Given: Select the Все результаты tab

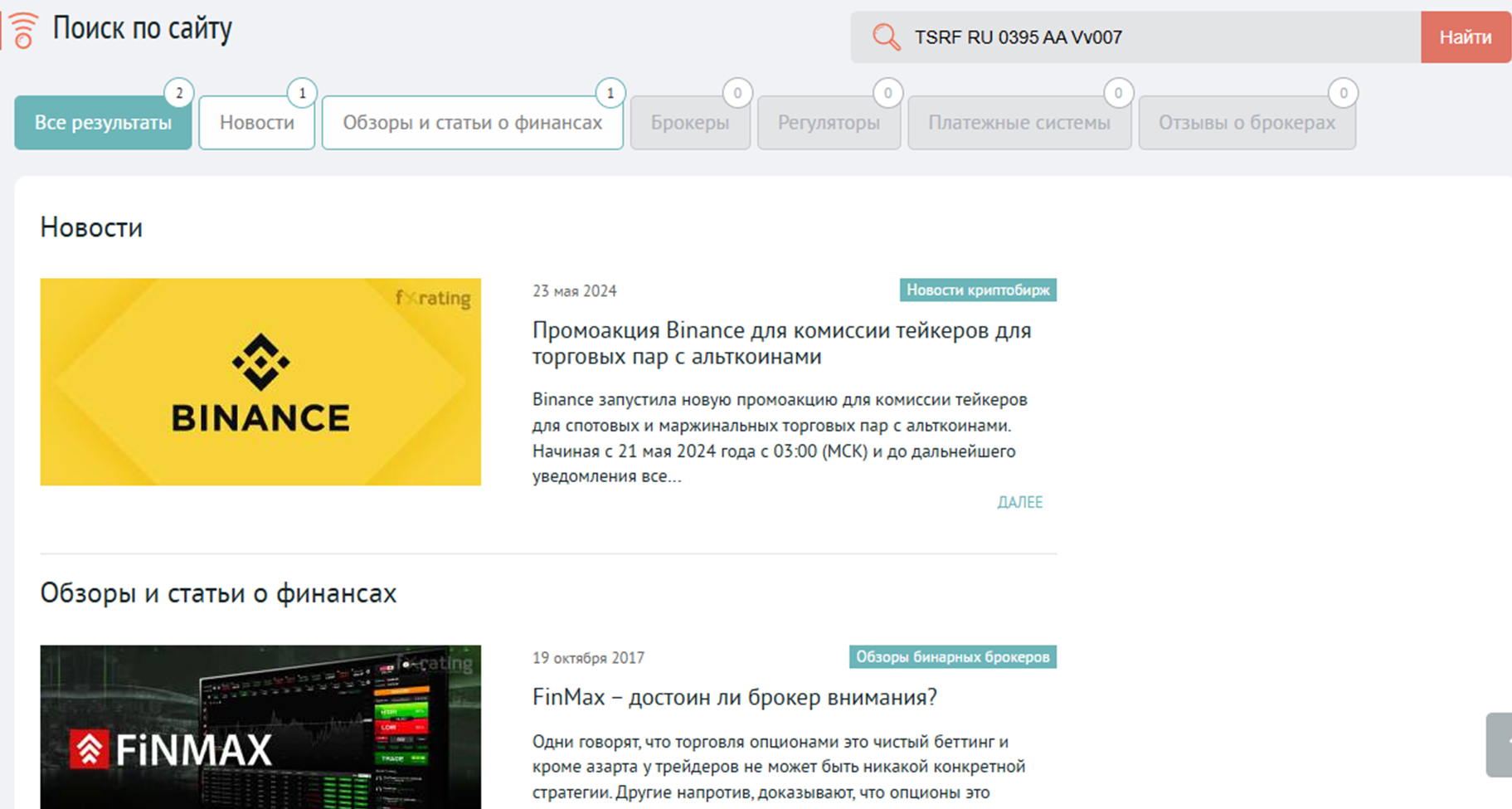Looking at the screenshot, I should click(x=103, y=123).
